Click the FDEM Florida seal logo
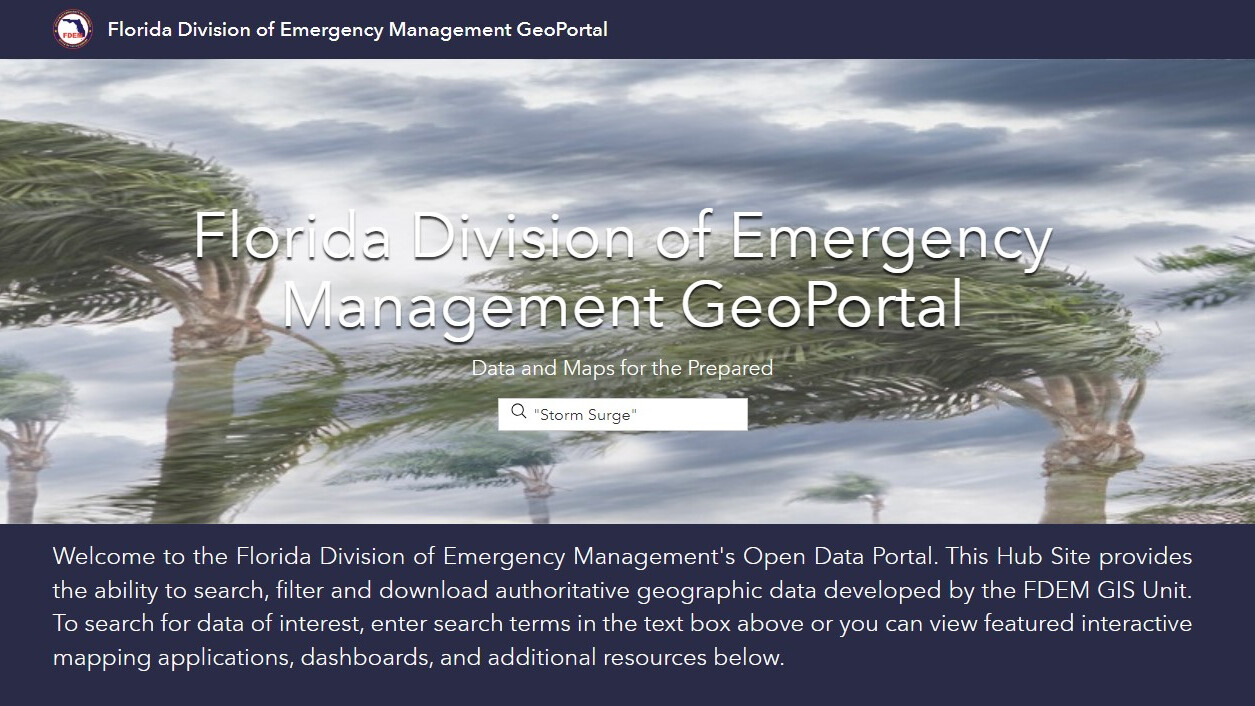This screenshot has width=1255, height=706. point(73,29)
